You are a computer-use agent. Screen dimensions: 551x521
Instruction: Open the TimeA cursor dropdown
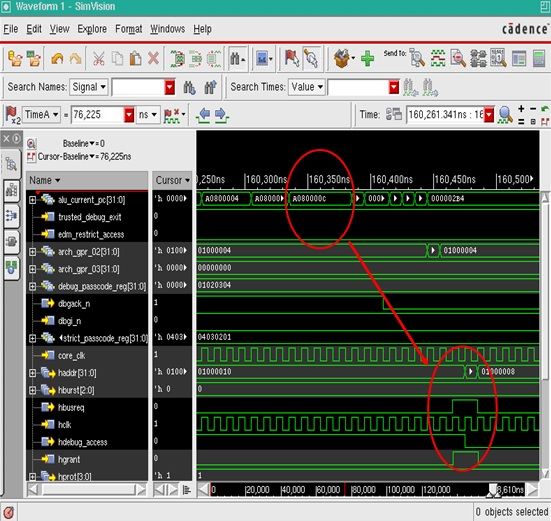[41, 115]
